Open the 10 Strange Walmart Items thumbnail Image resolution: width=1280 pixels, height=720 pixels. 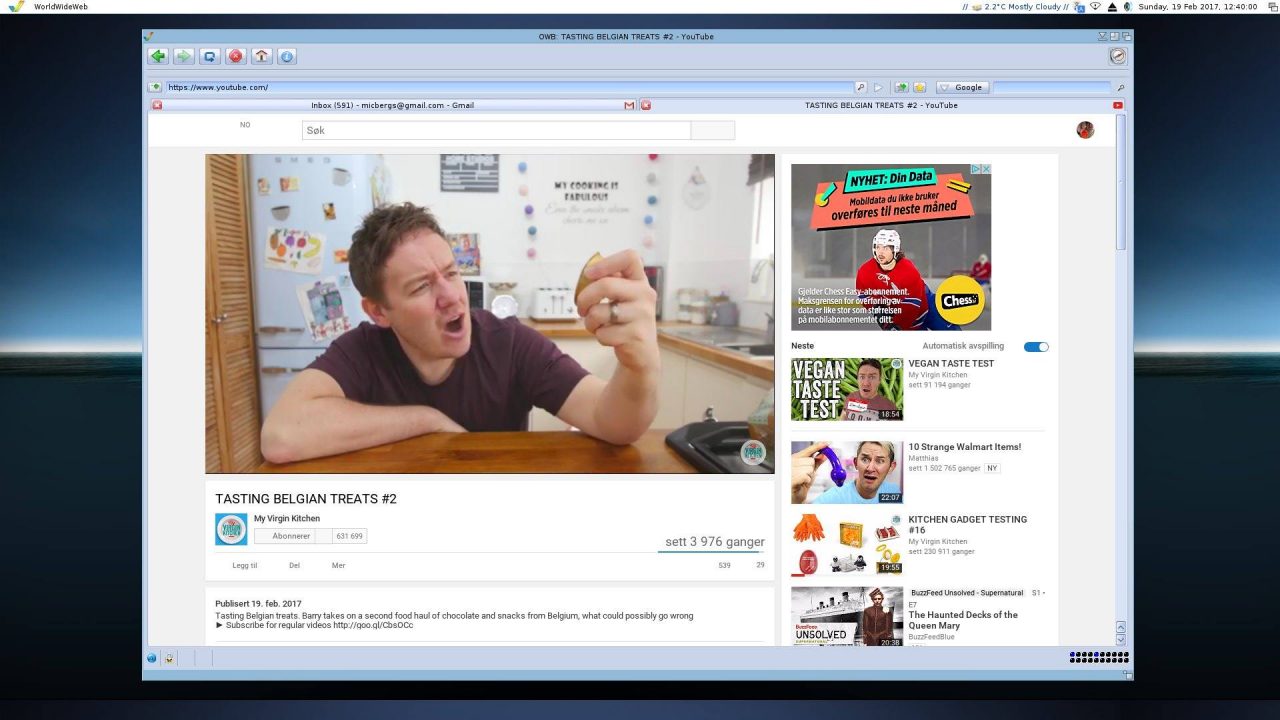[847, 472]
